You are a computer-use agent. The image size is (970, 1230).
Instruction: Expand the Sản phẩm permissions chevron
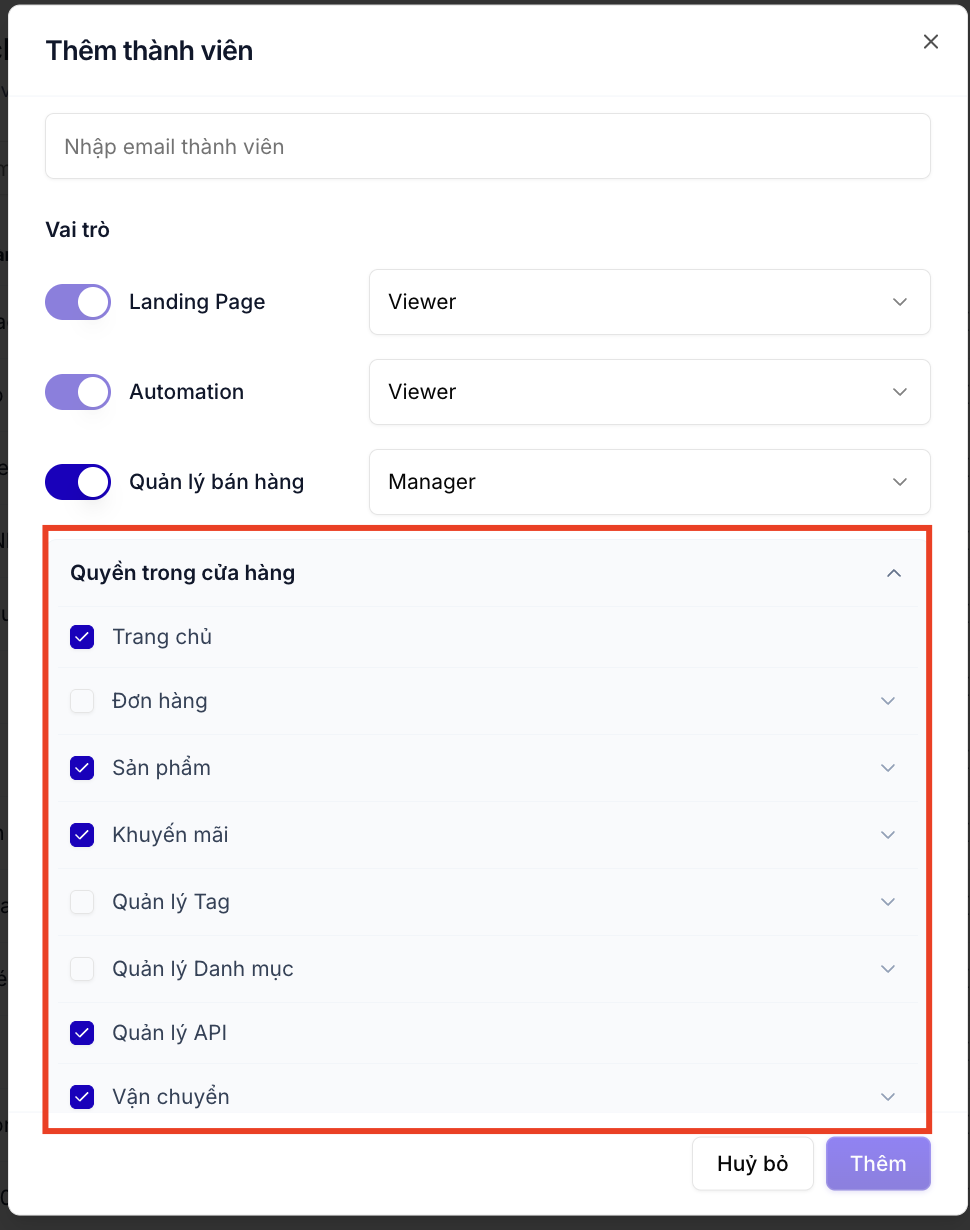coord(888,768)
